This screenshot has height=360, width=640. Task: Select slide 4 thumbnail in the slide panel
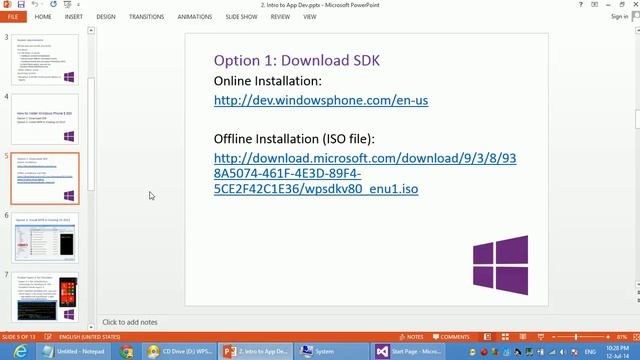tap(45, 119)
